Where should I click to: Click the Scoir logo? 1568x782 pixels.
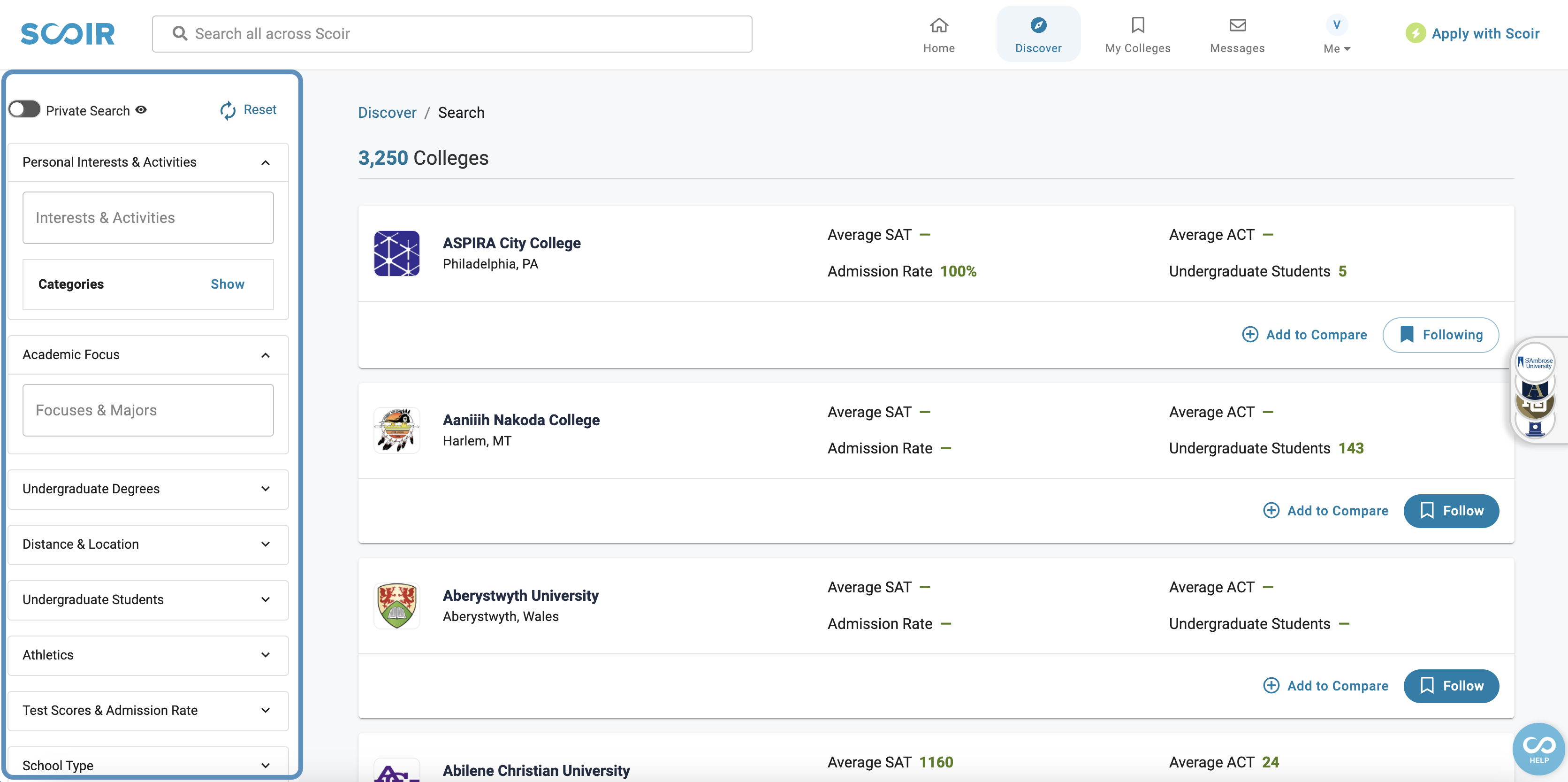(68, 33)
